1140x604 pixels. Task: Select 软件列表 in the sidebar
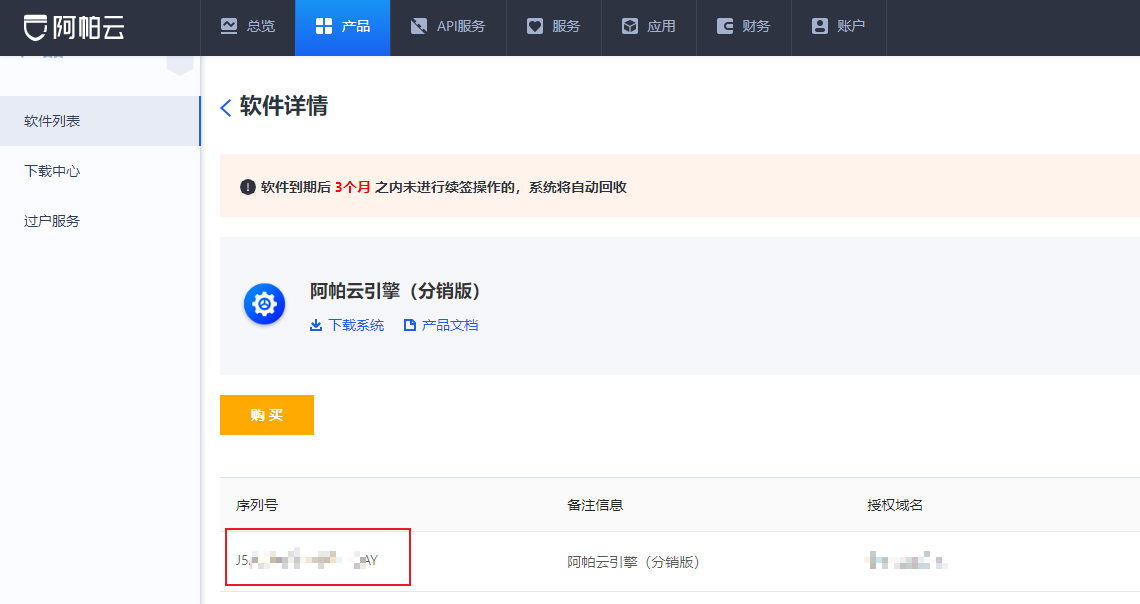coord(100,121)
